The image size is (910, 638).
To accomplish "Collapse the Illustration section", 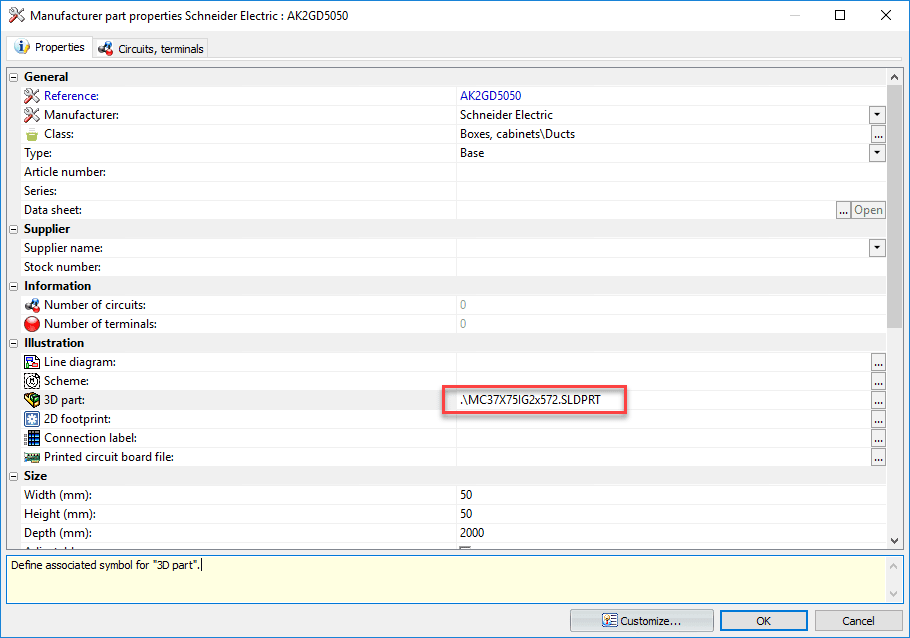I will click(13, 343).
